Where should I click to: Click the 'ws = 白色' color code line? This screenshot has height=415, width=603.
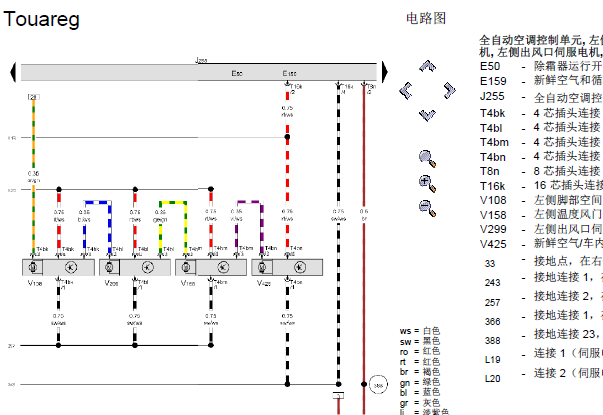tap(420, 331)
